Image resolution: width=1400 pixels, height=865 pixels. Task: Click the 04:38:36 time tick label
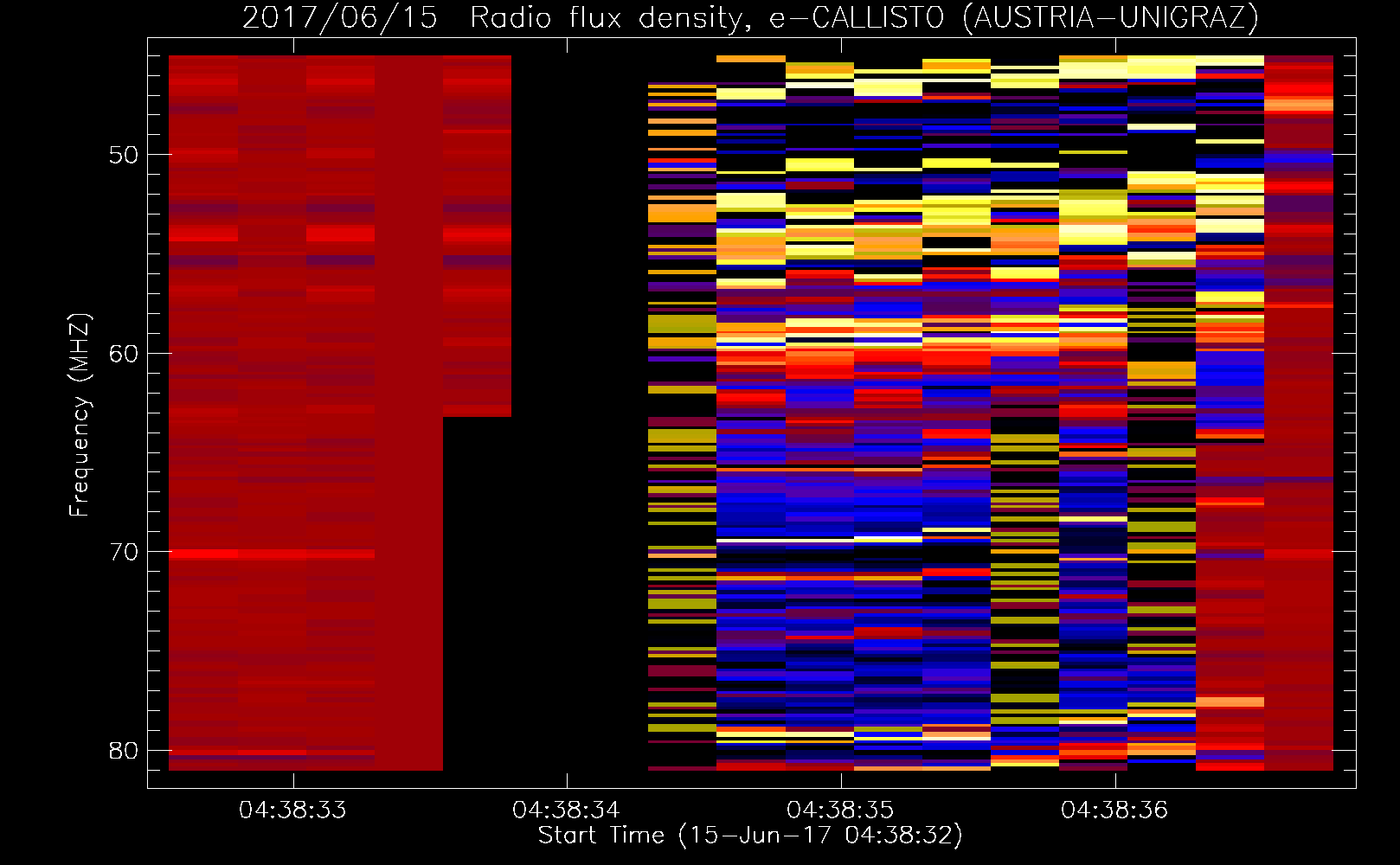pyautogui.click(x=1114, y=810)
